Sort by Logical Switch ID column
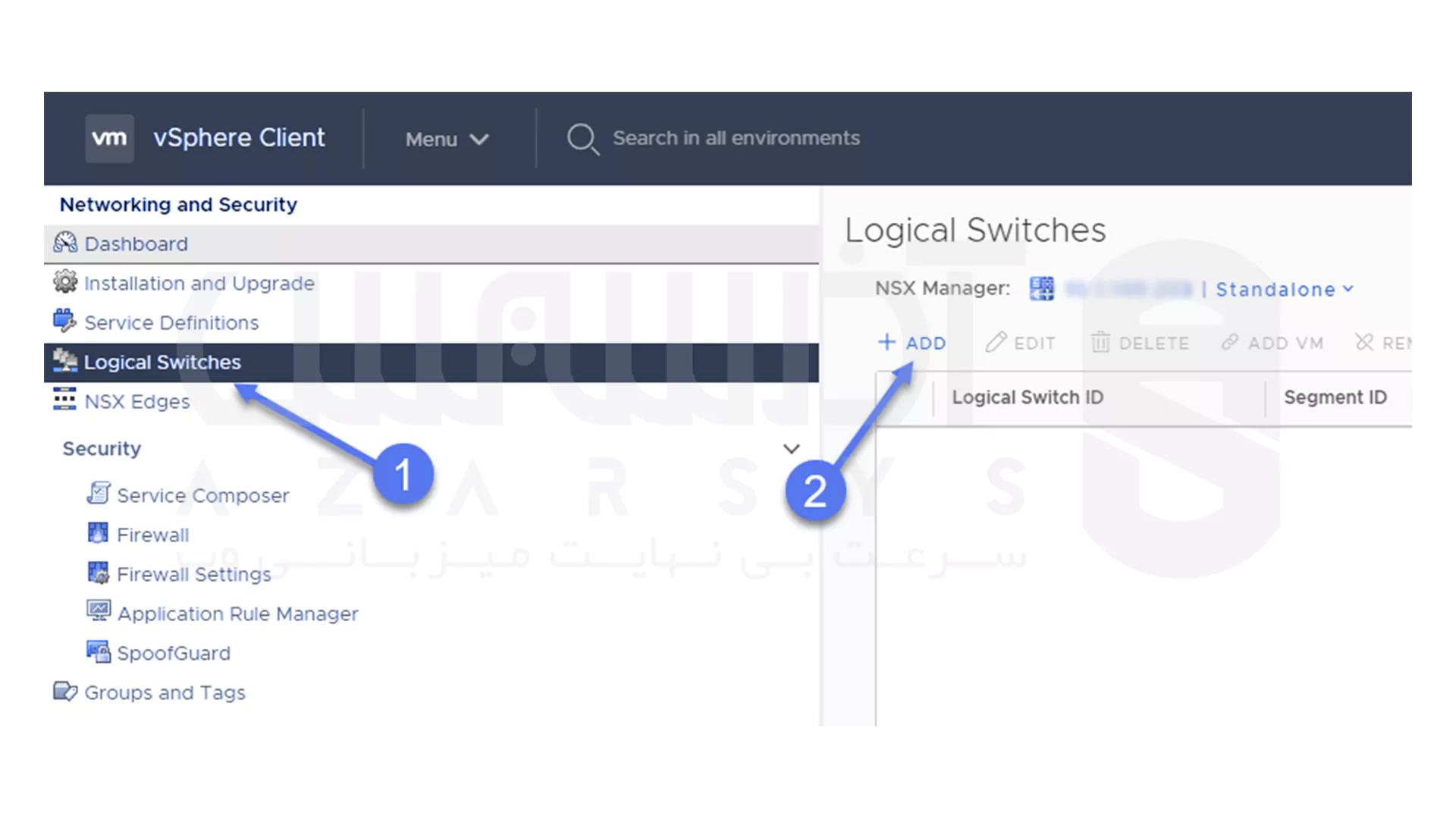Viewport: 1456px width, 819px height. click(x=1028, y=397)
